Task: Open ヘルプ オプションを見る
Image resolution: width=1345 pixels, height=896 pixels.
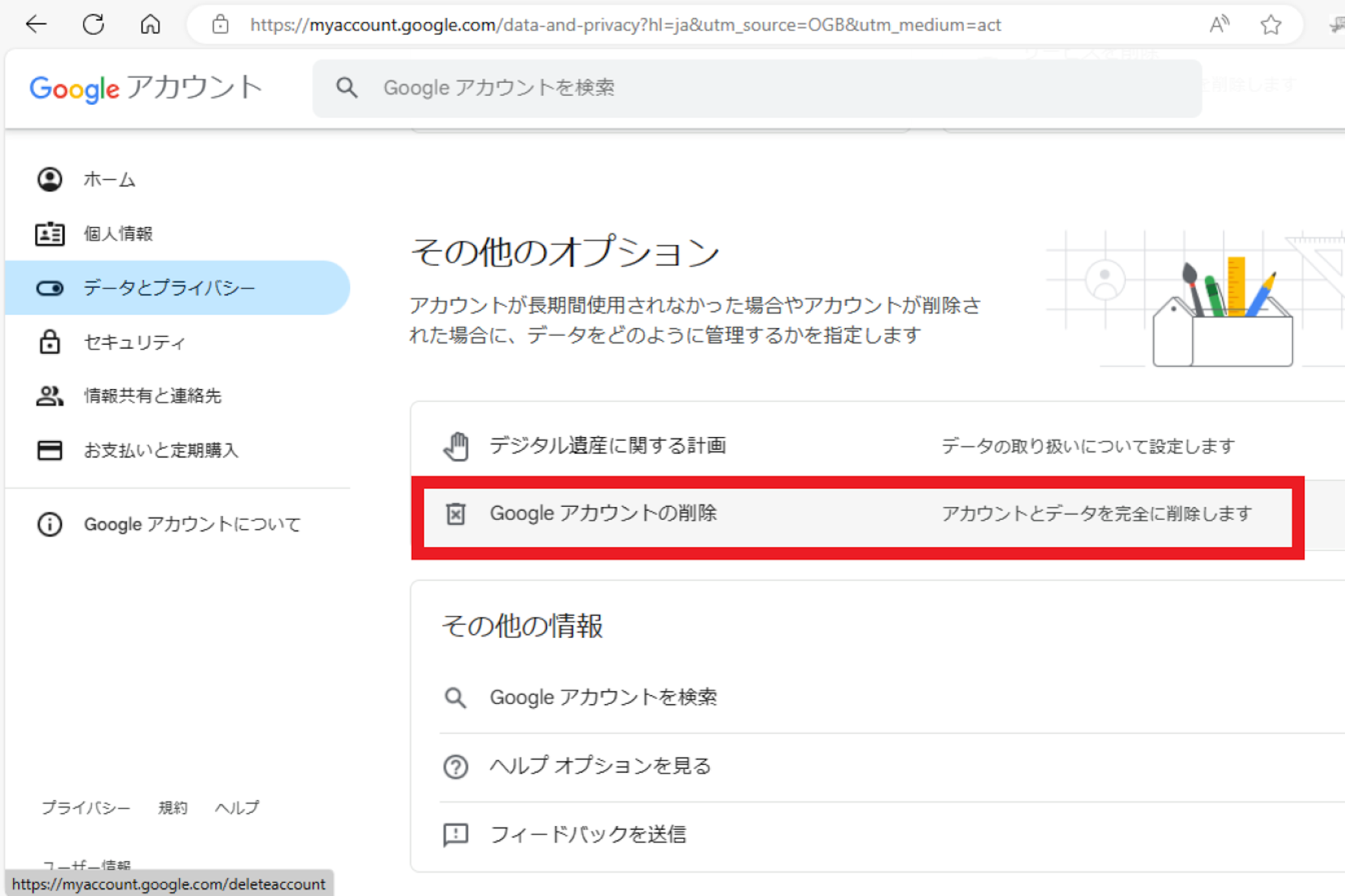Action: pyautogui.click(x=600, y=766)
